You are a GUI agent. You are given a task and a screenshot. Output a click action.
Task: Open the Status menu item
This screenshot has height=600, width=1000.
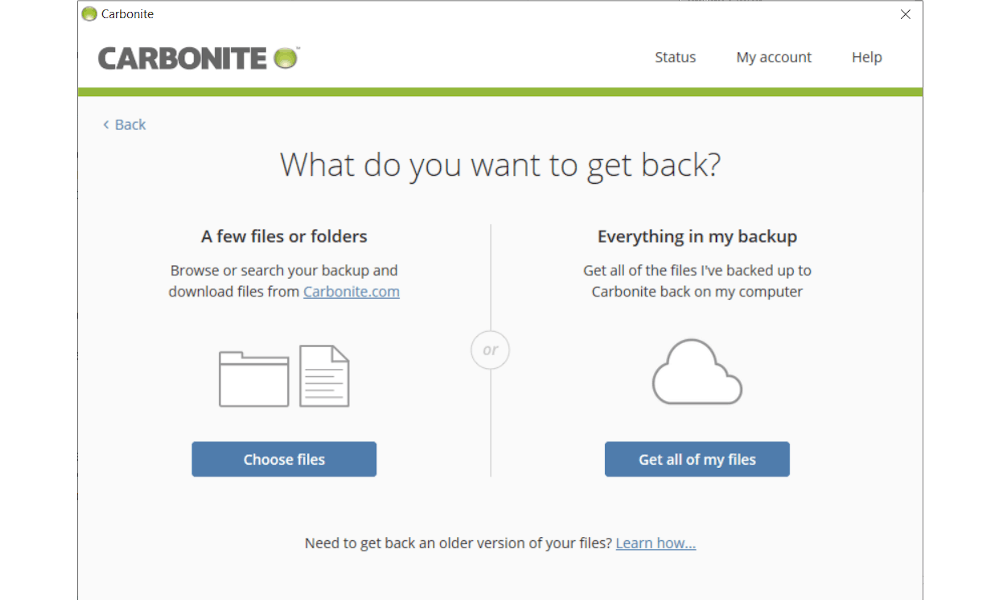click(675, 57)
